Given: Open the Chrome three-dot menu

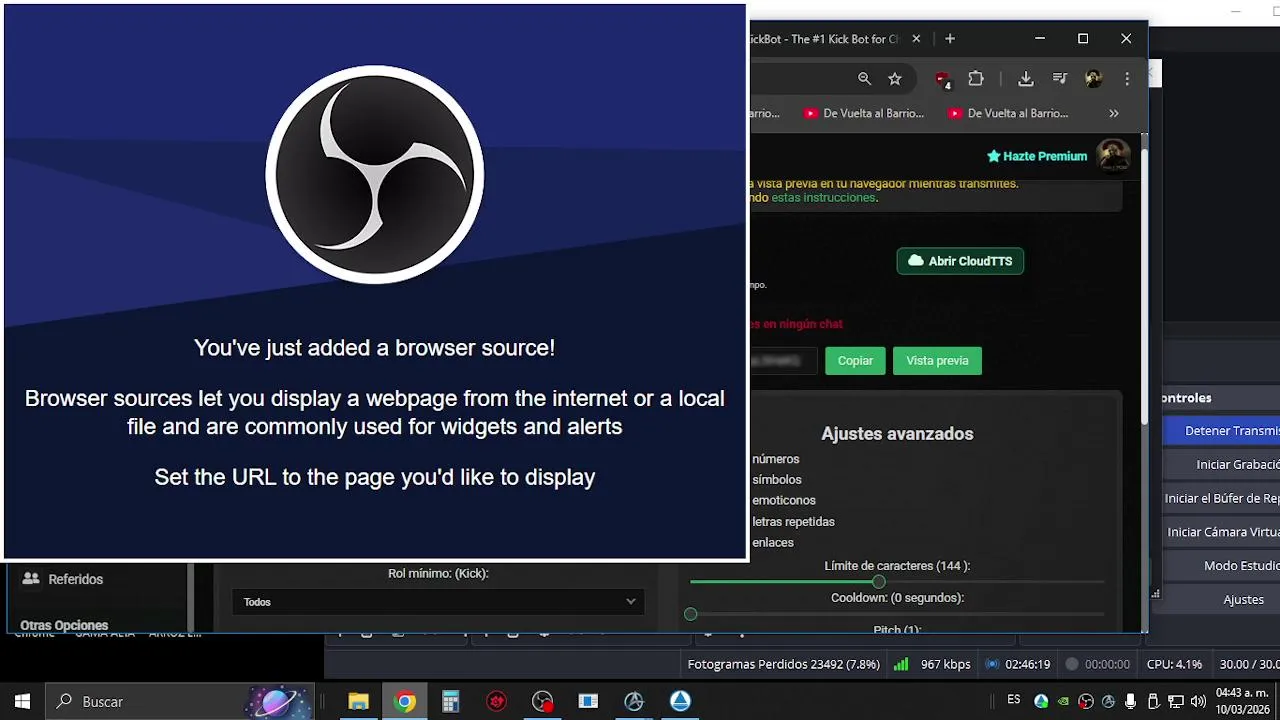Looking at the screenshot, I should point(1127,78).
